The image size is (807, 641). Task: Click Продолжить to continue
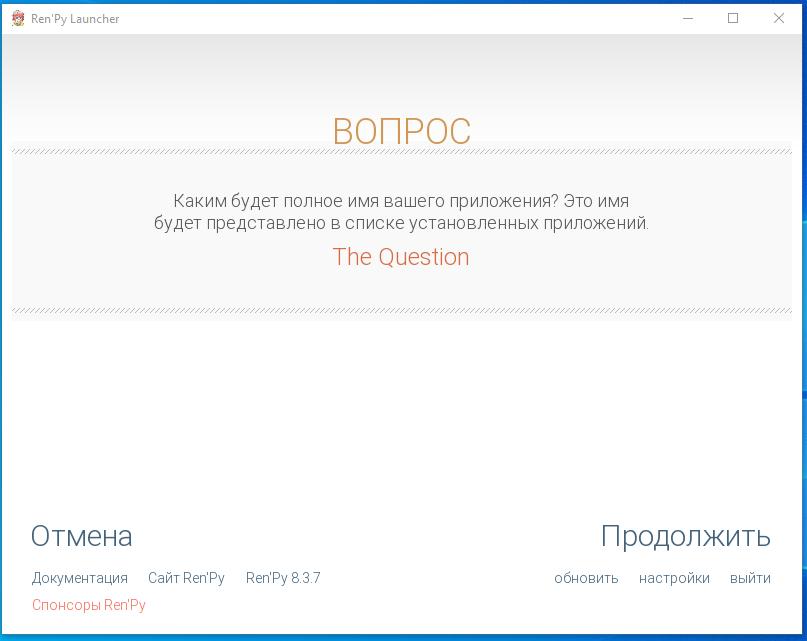pyautogui.click(x=686, y=537)
